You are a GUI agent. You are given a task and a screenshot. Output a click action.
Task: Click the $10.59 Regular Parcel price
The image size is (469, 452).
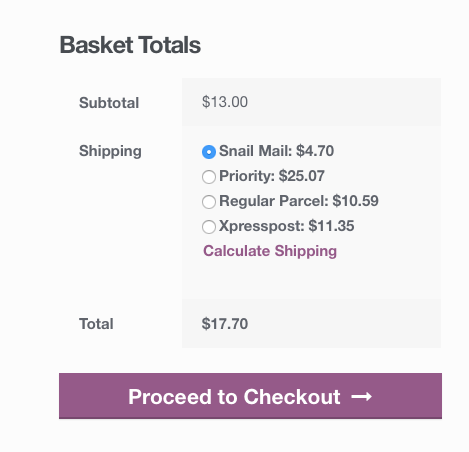point(356,201)
